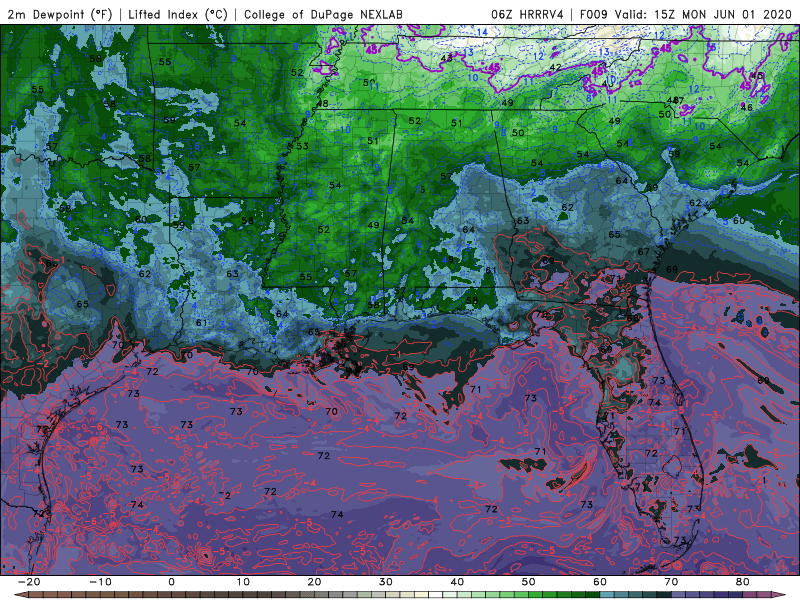Click the '20' colorbar scale label
The image size is (800, 600).
314,582
